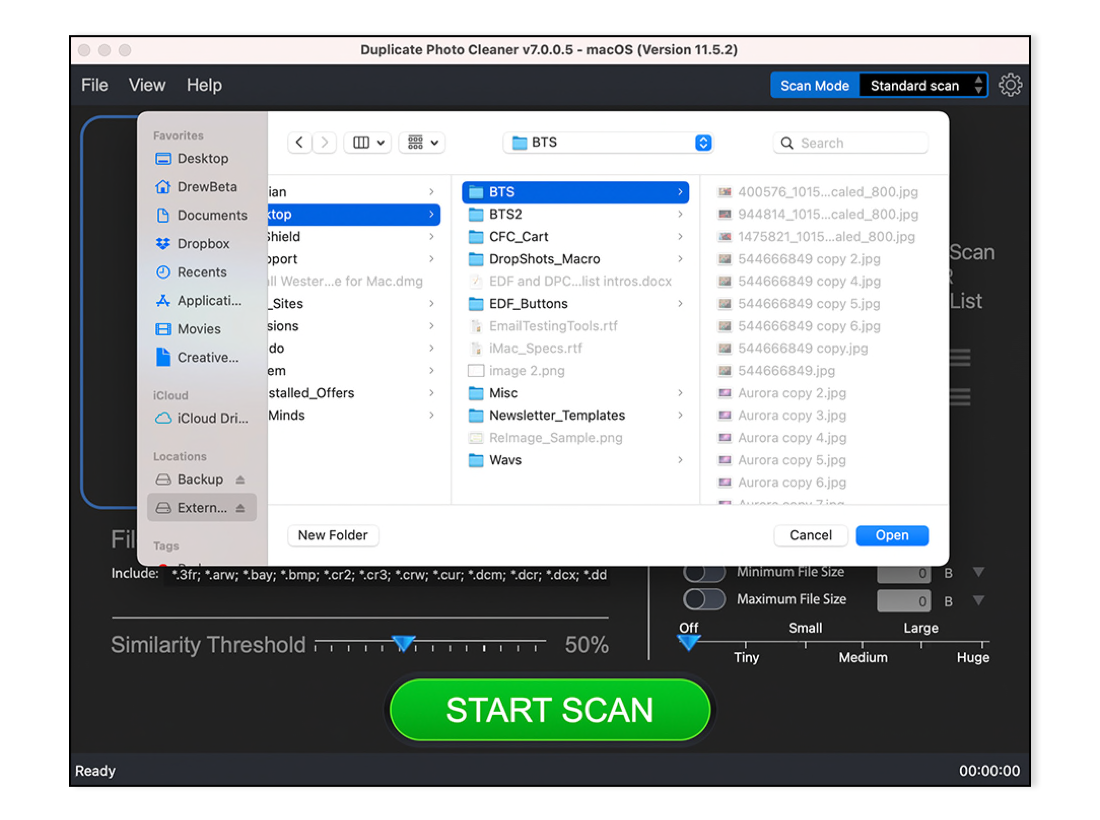
Task: Open the Scan Mode dropdown
Action: coord(923,86)
